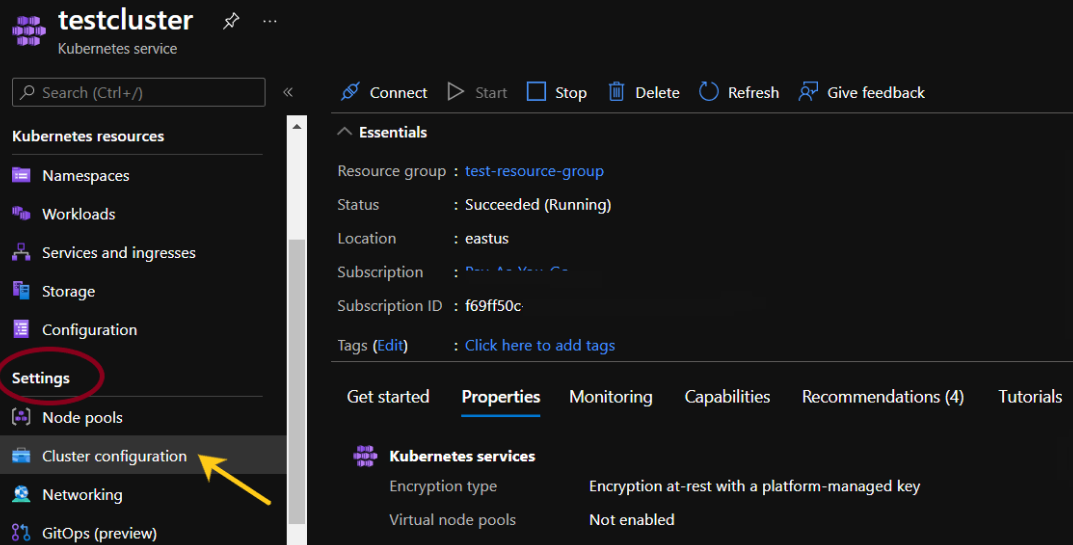Viewport: 1073px width, 545px height.
Task: Click here to add tags link
Action: (x=540, y=345)
